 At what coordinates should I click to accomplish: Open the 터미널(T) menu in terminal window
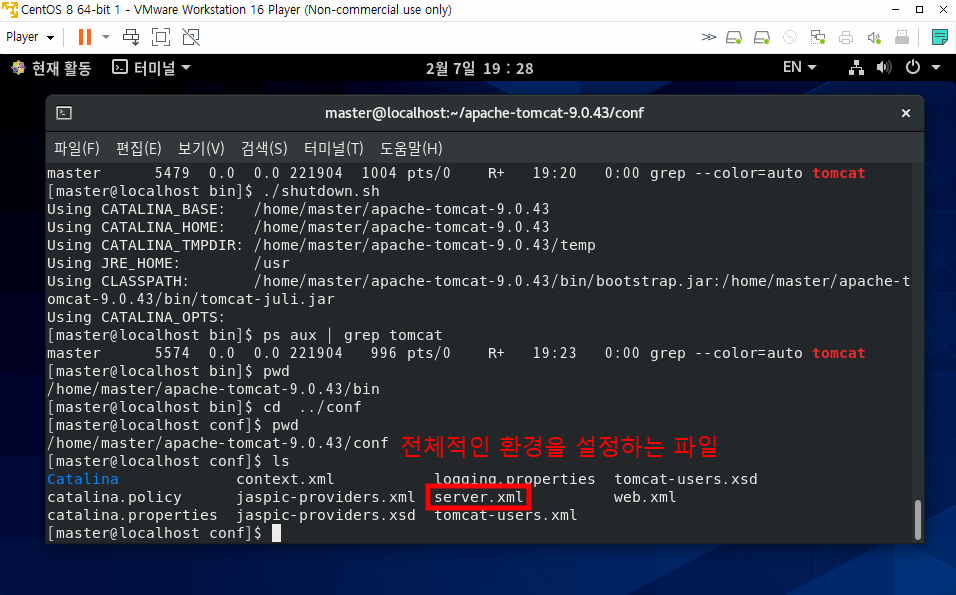click(x=334, y=148)
